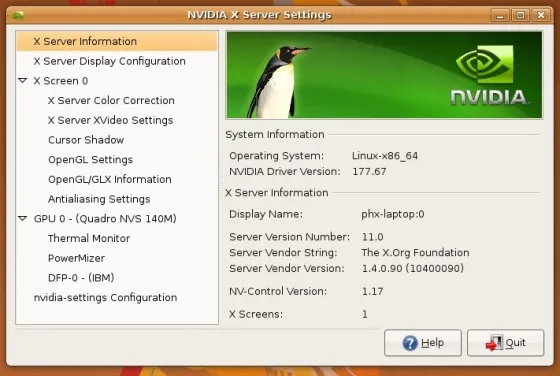Click the driver version 177.67 value

(369, 171)
